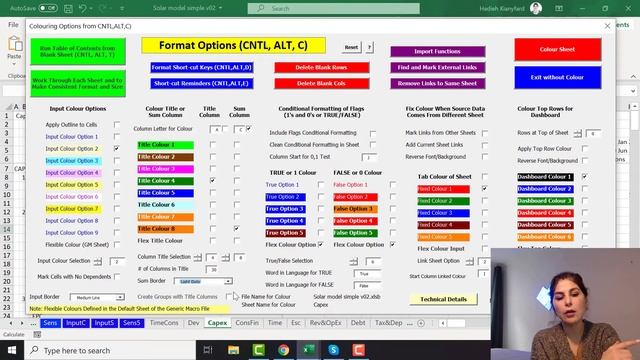Check Apply Outline to Cells
The height and width of the screenshot is (360, 640).
click(x=117, y=124)
